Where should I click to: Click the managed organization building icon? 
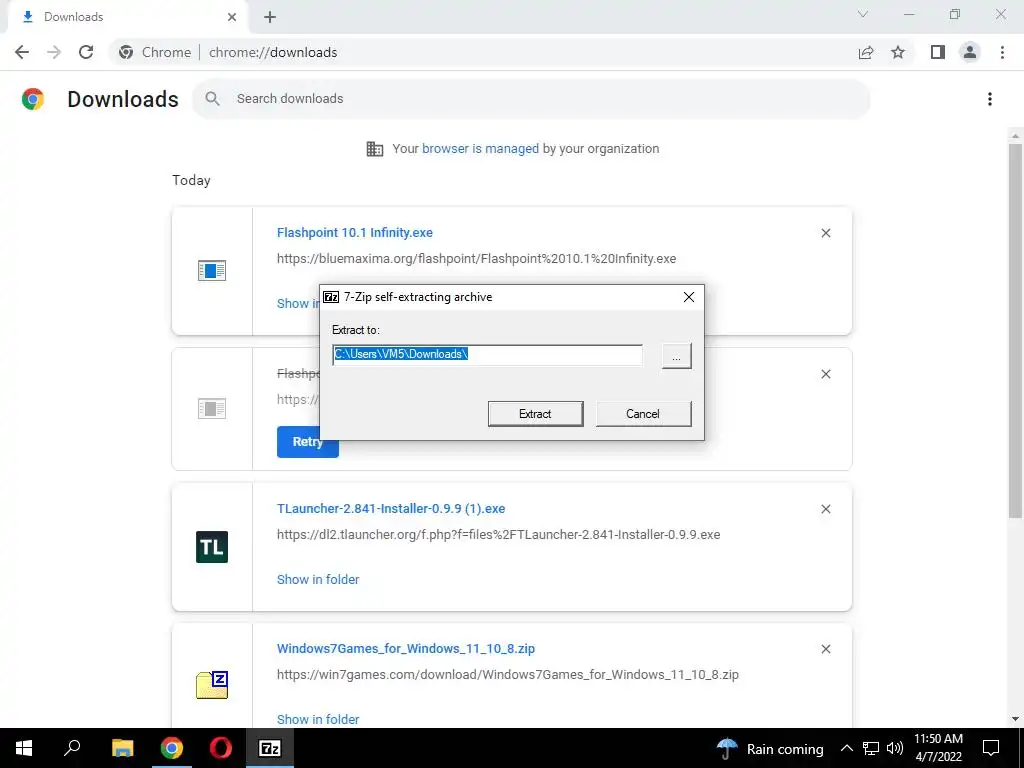point(375,149)
